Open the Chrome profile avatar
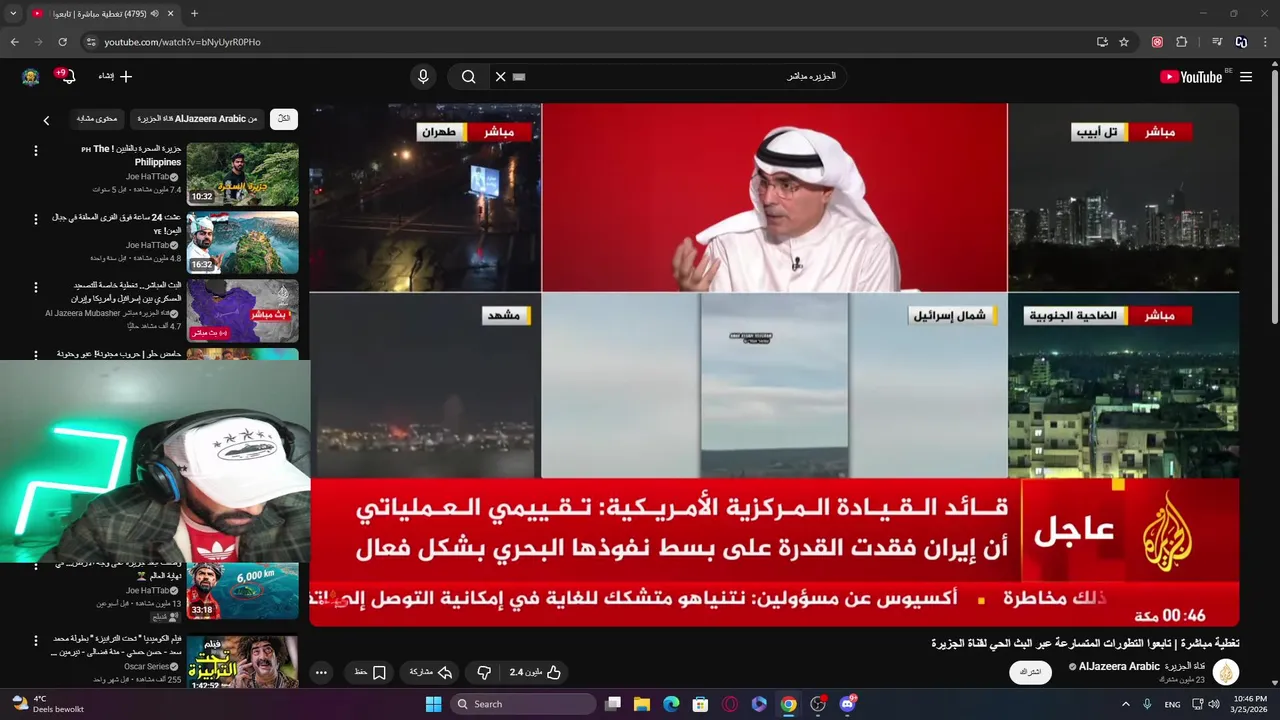Image resolution: width=1280 pixels, height=720 pixels. [1241, 42]
